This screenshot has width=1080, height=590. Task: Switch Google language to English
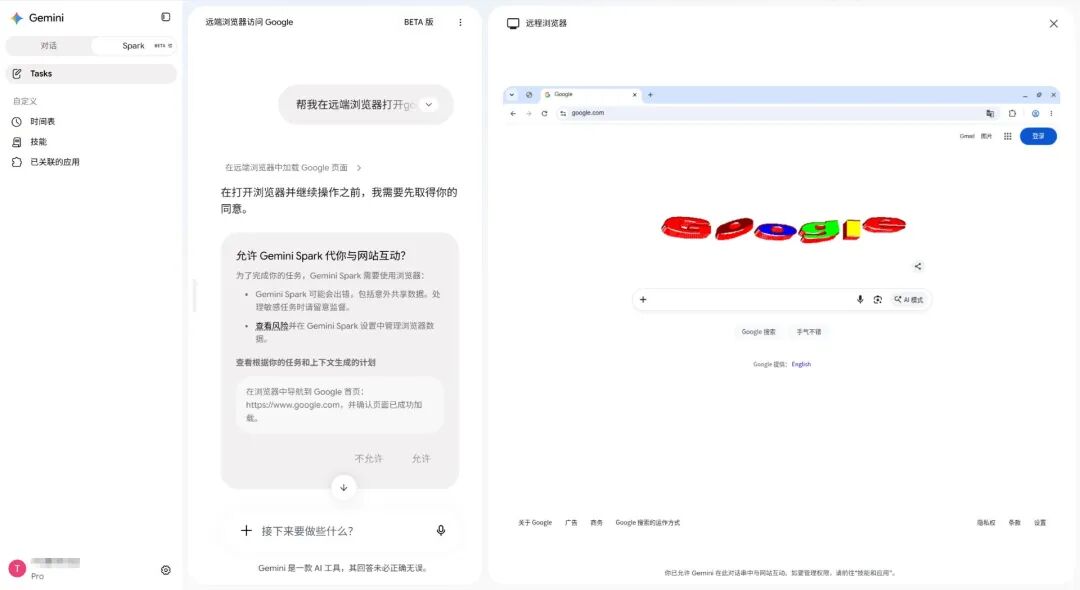(801, 364)
